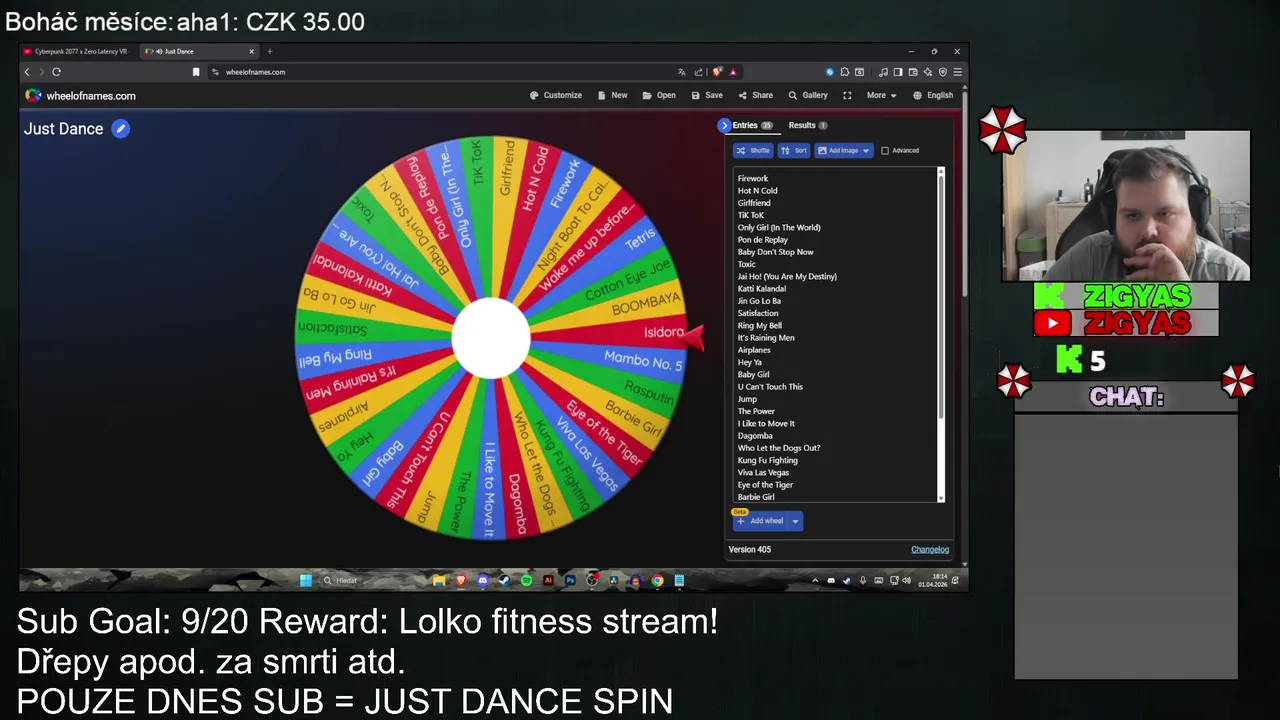Select the Just Dance browser tab
Viewport: 1280px width, 720px height.
(x=199, y=51)
